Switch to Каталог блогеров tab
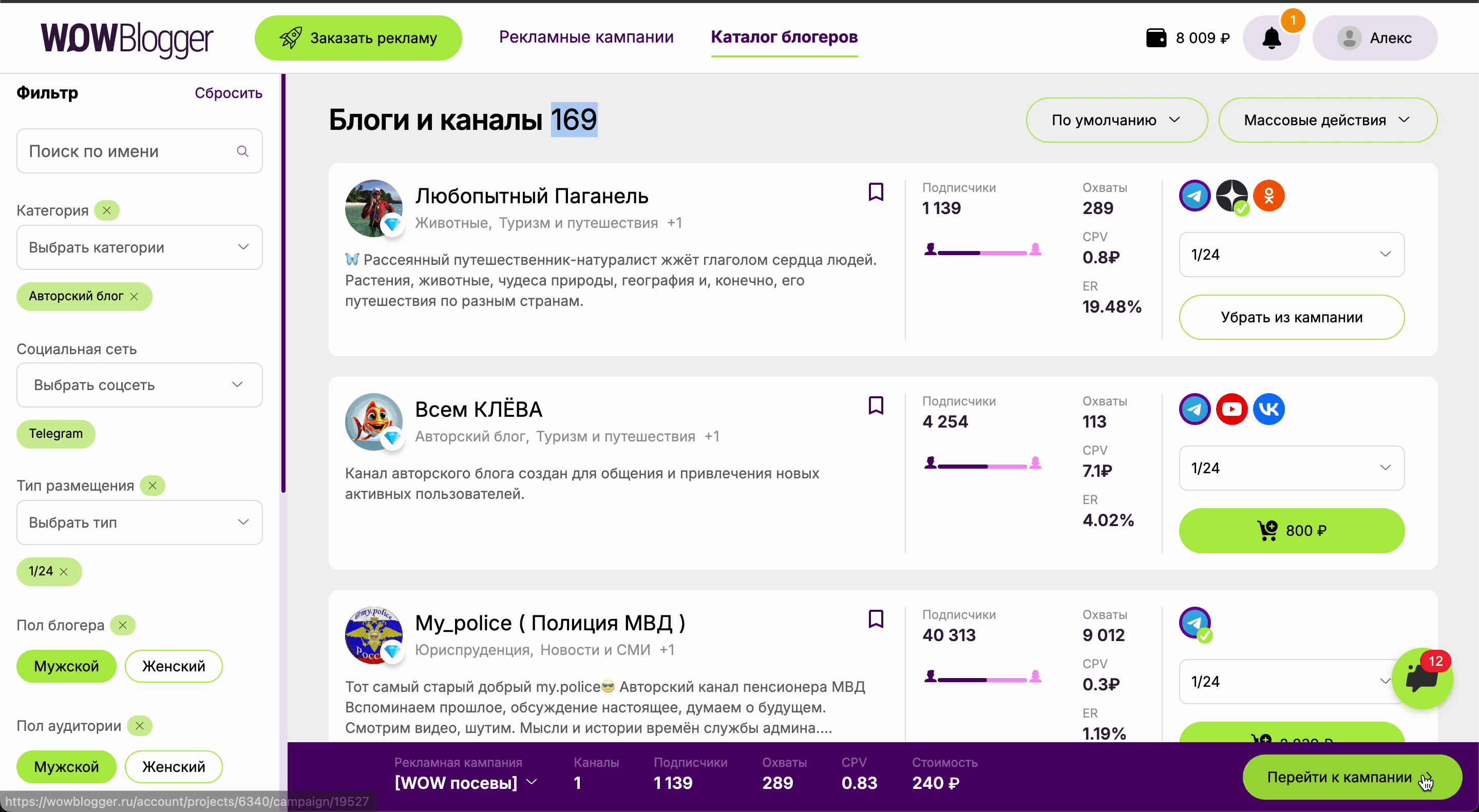Image resolution: width=1479 pixels, height=812 pixels. pyautogui.click(x=784, y=37)
